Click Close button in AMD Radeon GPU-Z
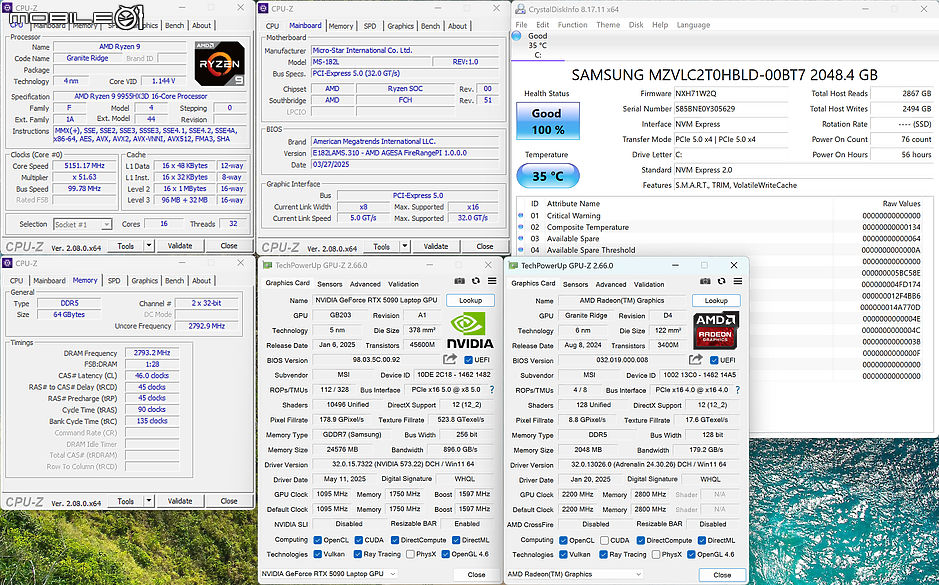Screen dimensions: 939x585 (722, 574)
